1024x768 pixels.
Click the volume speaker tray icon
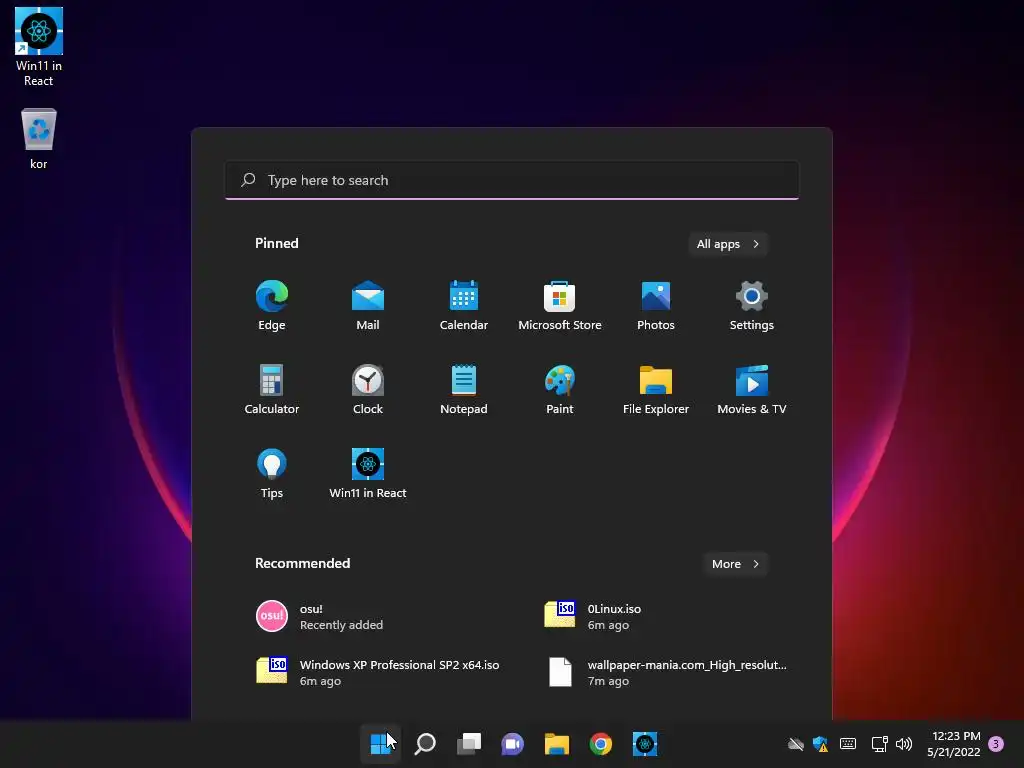pyautogui.click(x=904, y=744)
